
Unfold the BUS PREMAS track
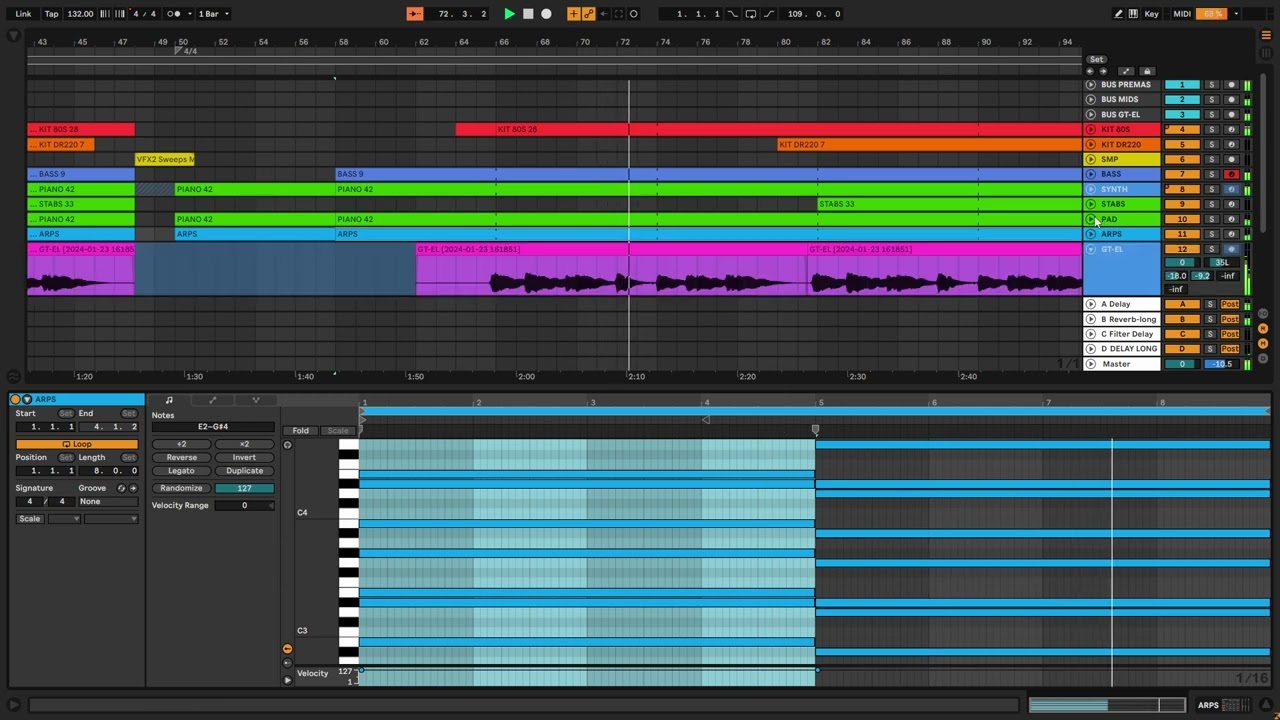coord(1091,85)
